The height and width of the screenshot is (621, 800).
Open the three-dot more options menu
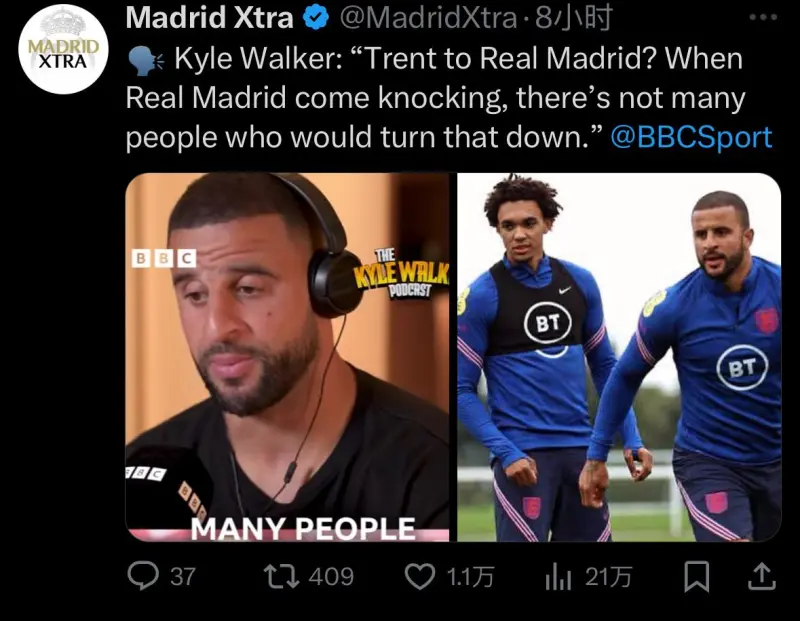coord(763,17)
